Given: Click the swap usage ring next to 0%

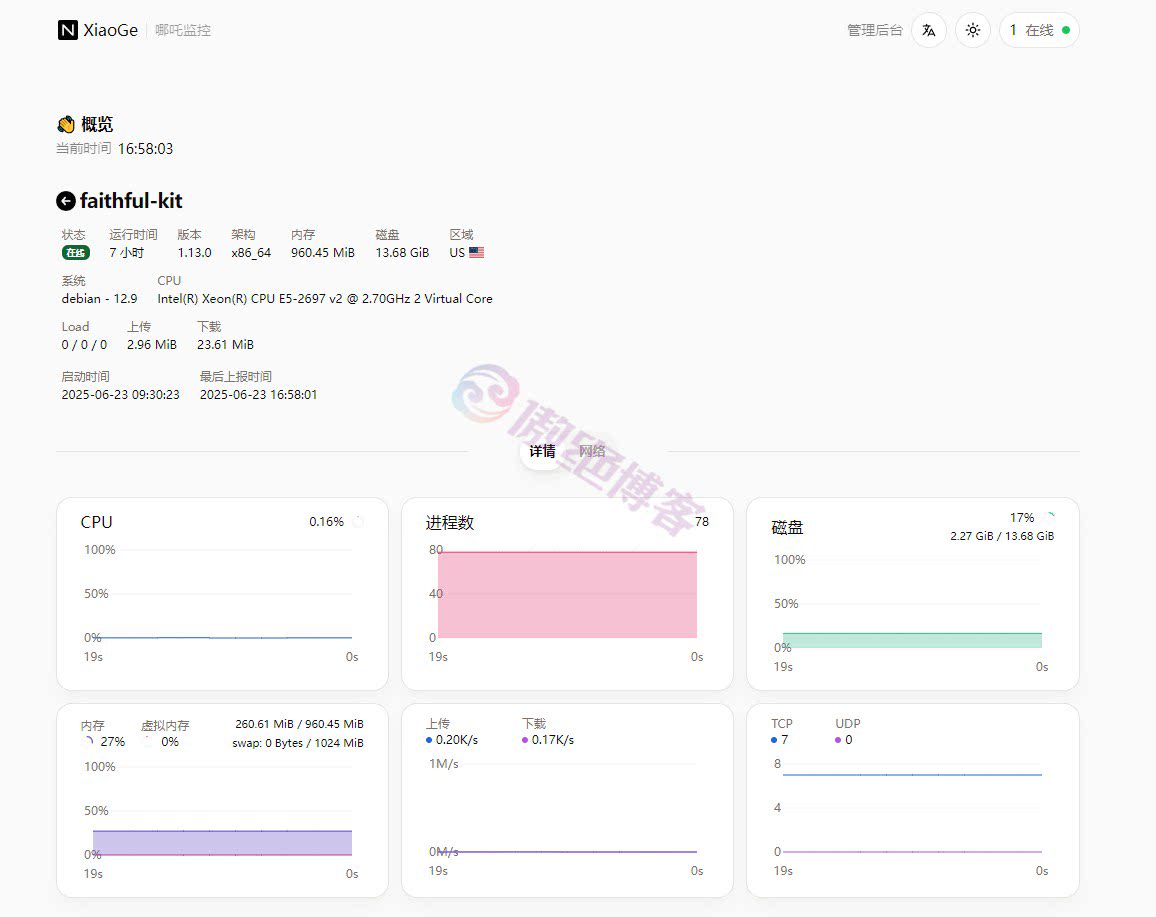Looking at the screenshot, I should 148,742.
